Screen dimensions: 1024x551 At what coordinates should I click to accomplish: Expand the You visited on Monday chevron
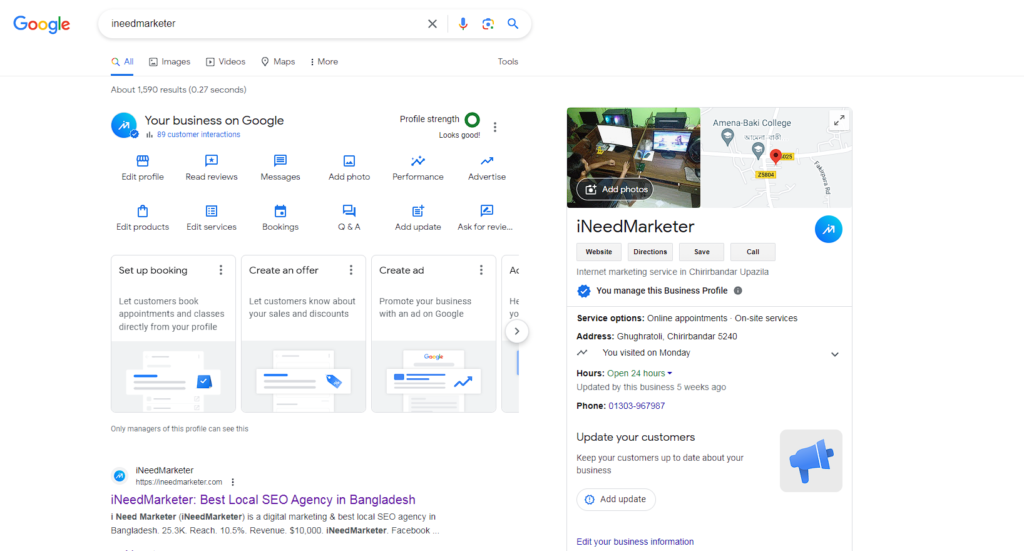pyautogui.click(x=835, y=354)
